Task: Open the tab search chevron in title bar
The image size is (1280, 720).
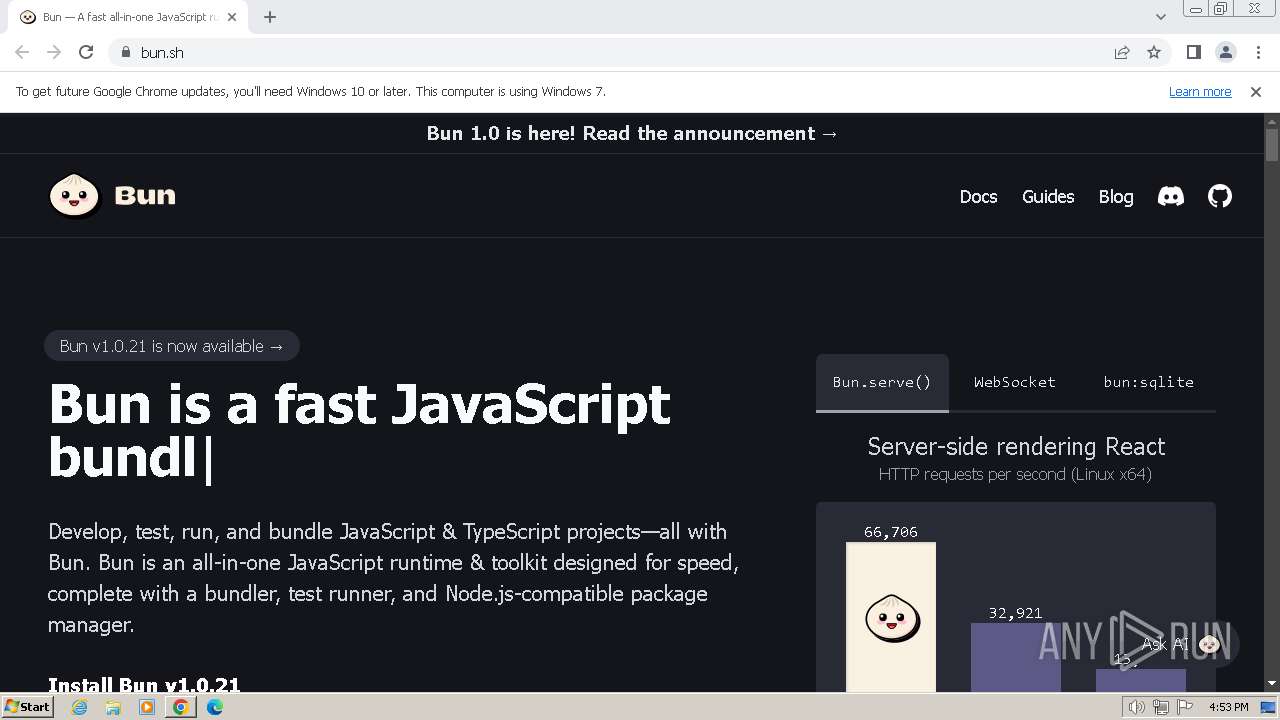Action: (x=1160, y=16)
